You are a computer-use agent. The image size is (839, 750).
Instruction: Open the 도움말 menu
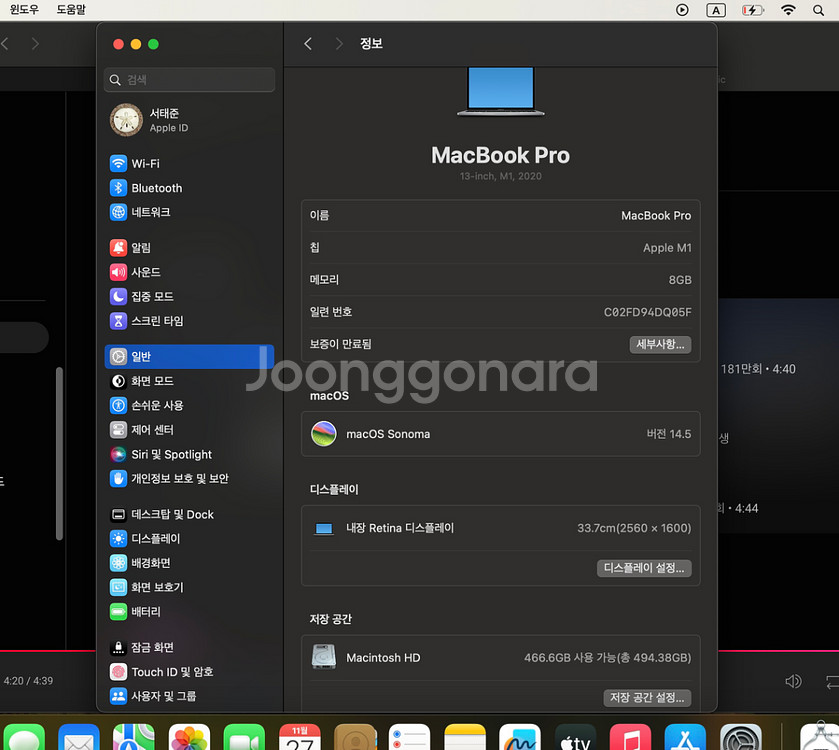pos(71,10)
